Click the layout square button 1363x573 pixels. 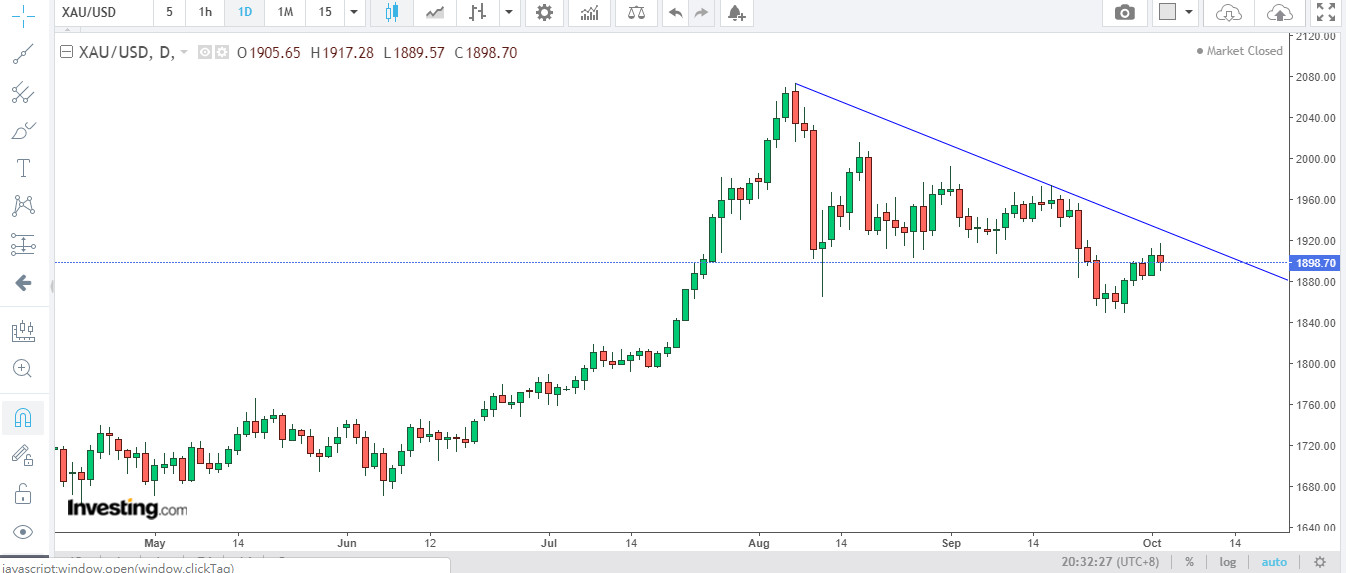pos(1167,12)
